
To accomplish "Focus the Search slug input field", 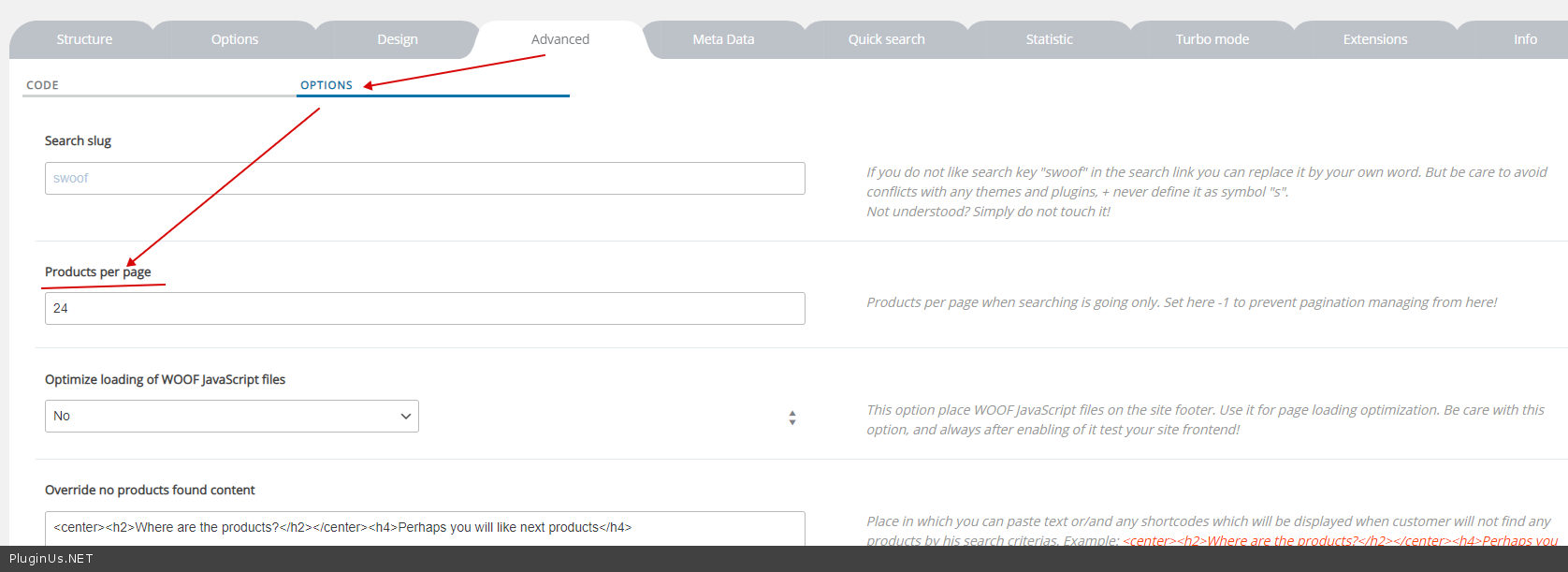I will tap(425, 178).
